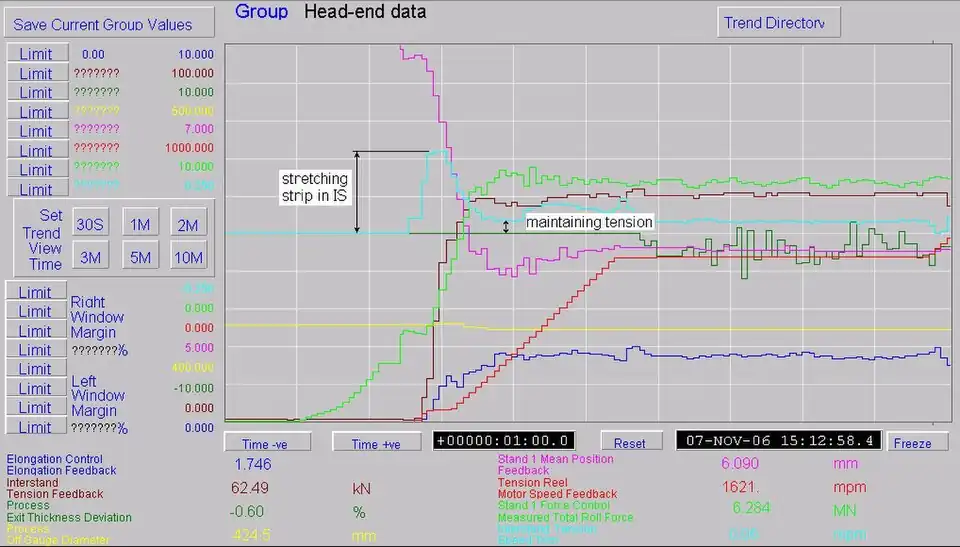
Task: Click Limit beside the yellow 400.000 value
Action: click(x=36, y=369)
